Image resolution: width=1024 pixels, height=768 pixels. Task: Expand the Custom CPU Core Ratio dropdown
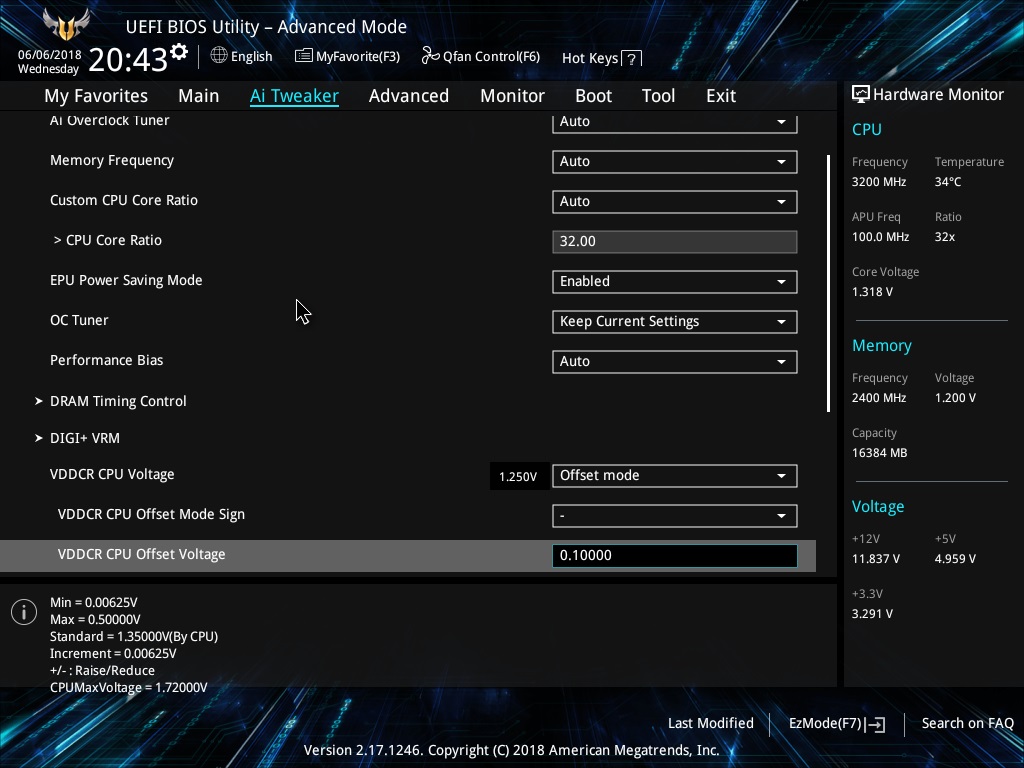[x=675, y=202]
